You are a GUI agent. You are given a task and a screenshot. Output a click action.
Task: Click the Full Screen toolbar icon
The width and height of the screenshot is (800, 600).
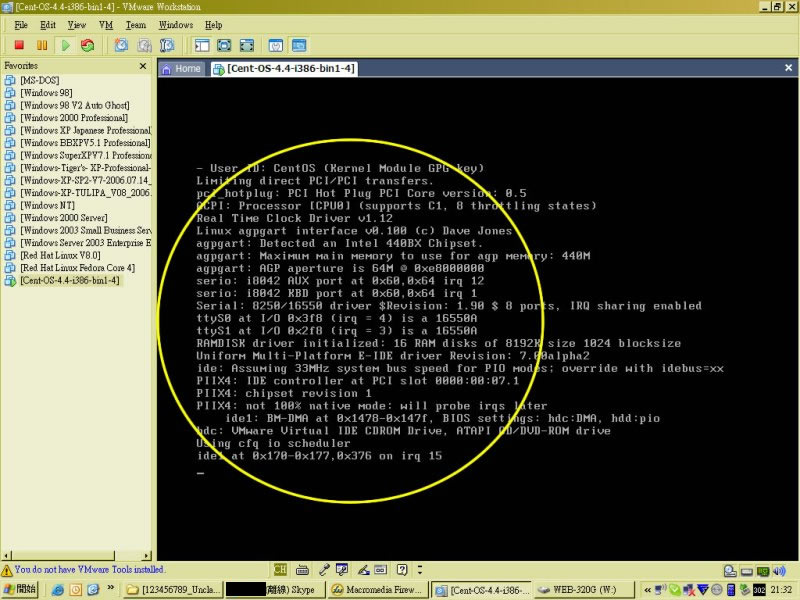click(x=224, y=45)
